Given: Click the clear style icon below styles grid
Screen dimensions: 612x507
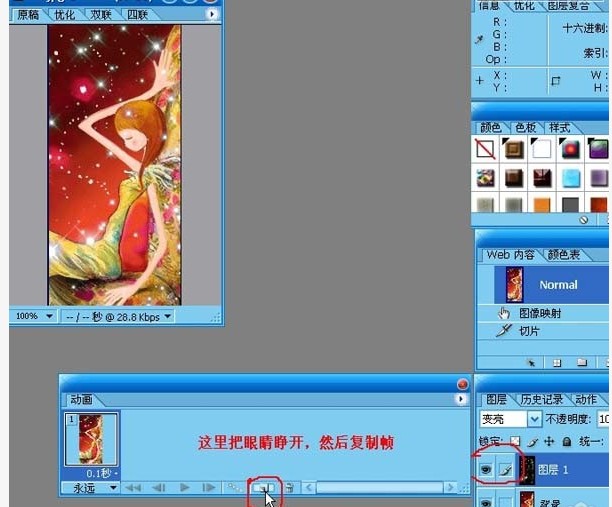Looking at the screenshot, I should (584, 220).
